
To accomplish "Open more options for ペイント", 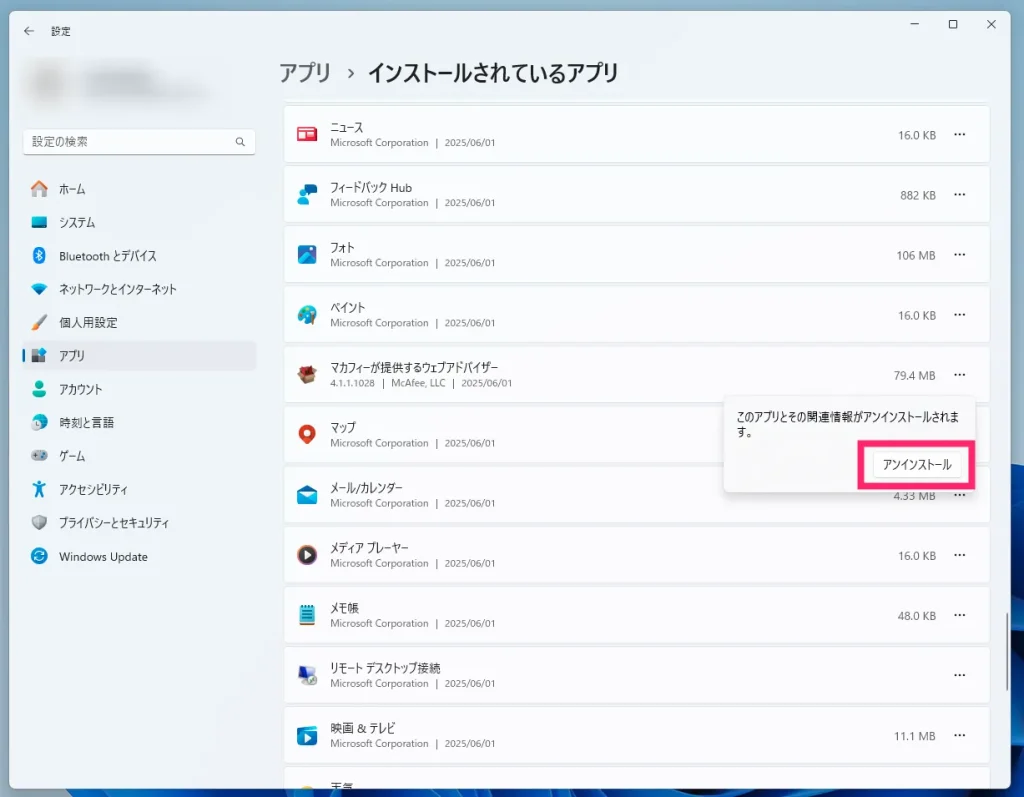I will point(959,315).
